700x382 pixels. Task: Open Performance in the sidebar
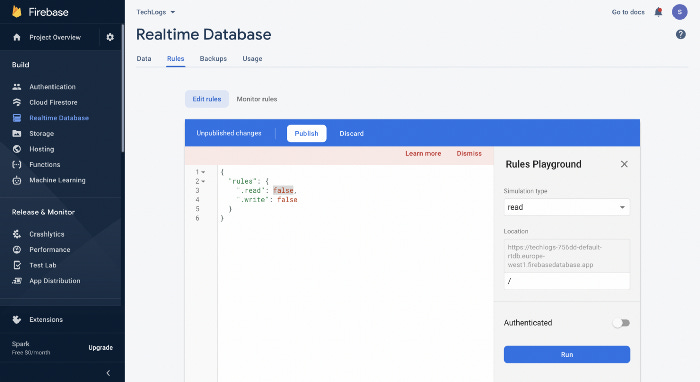click(50, 249)
